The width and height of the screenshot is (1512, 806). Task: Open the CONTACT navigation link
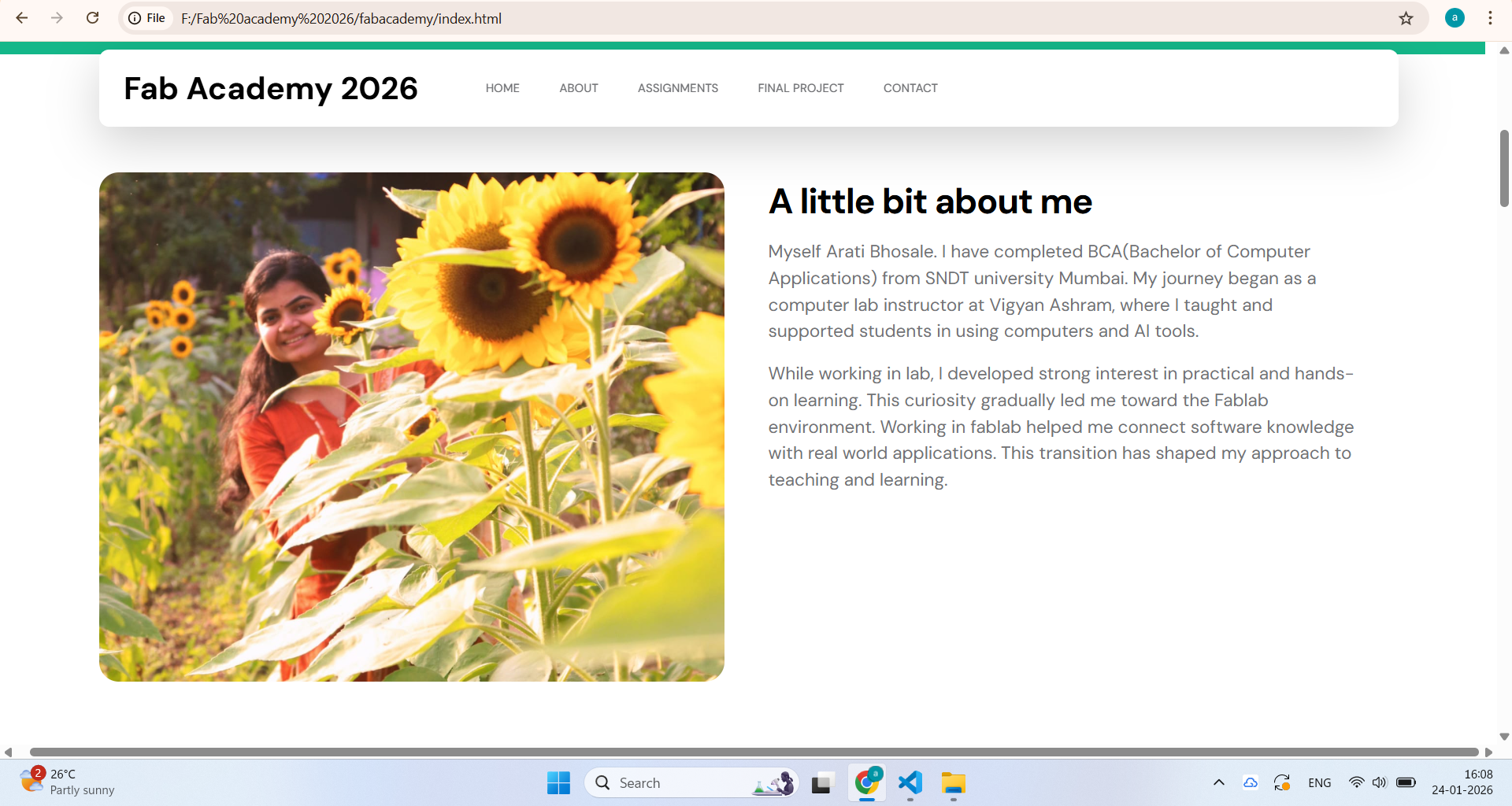point(910,88)
